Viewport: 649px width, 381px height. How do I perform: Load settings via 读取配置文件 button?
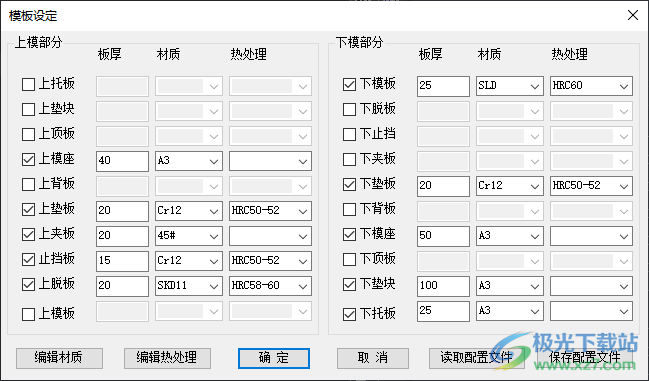[x=477, y=358]
